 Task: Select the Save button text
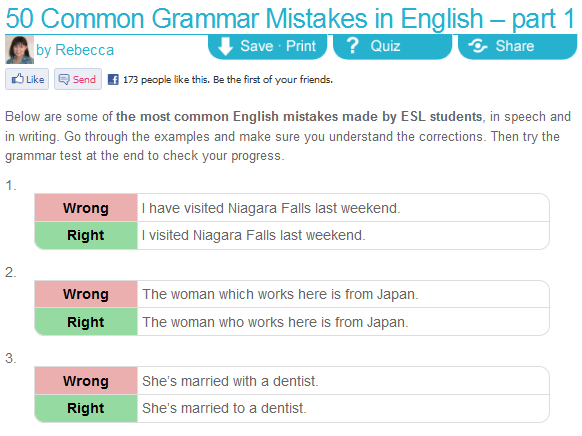tap(256, 46)
